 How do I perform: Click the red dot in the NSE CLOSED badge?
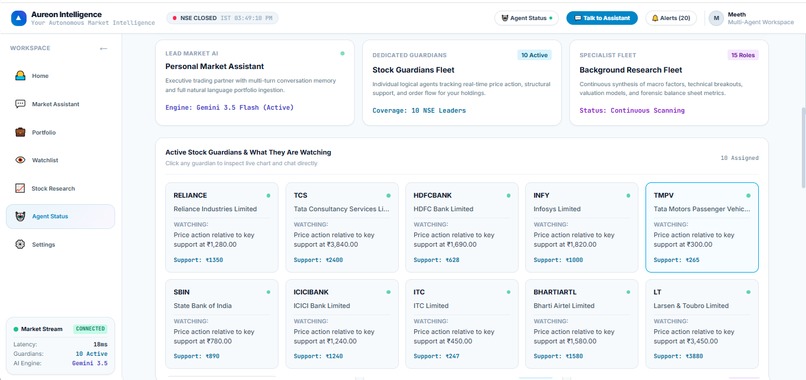[175, 18]
